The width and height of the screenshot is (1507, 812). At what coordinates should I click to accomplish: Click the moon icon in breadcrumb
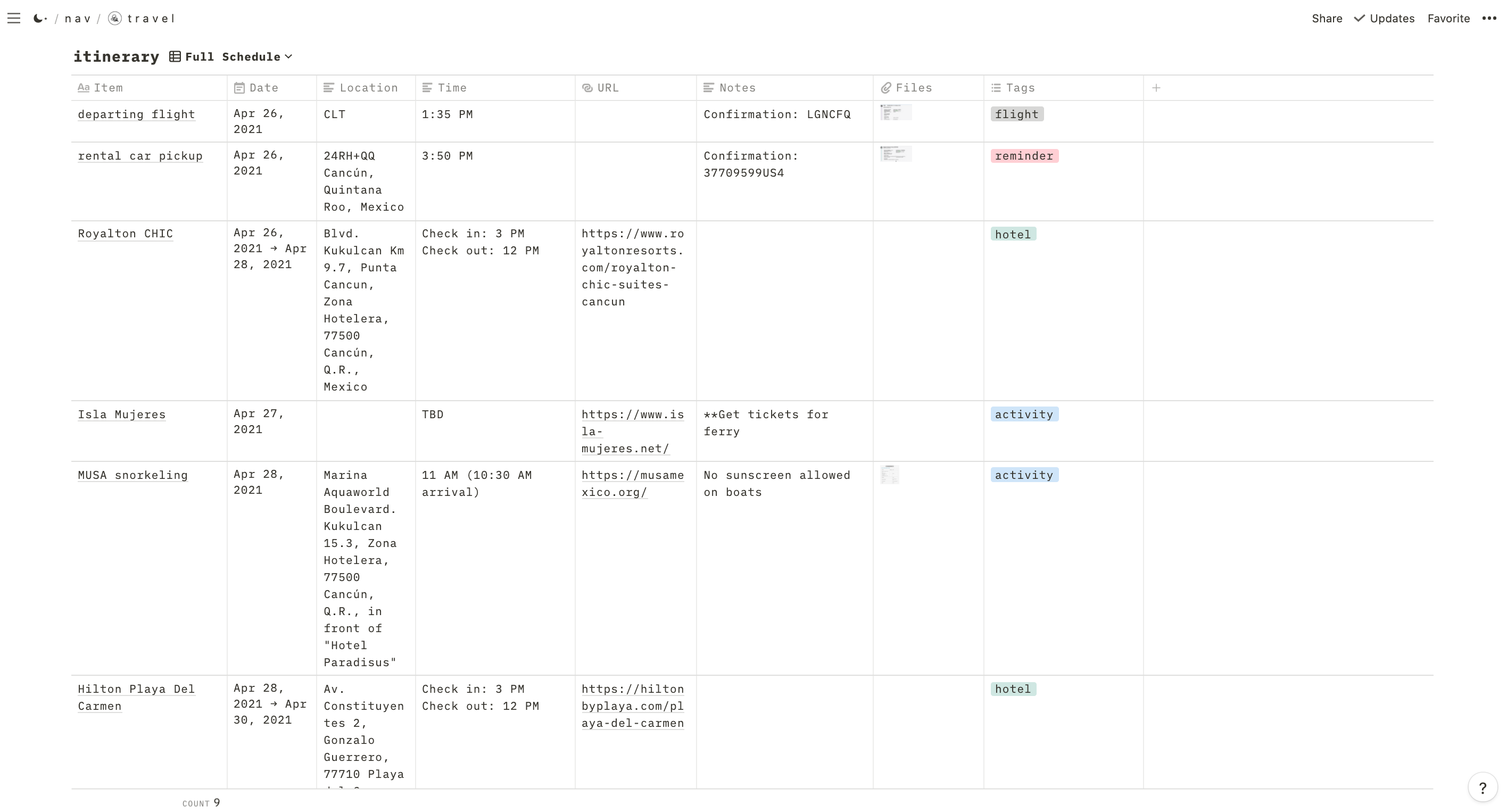tap(40, 18)
